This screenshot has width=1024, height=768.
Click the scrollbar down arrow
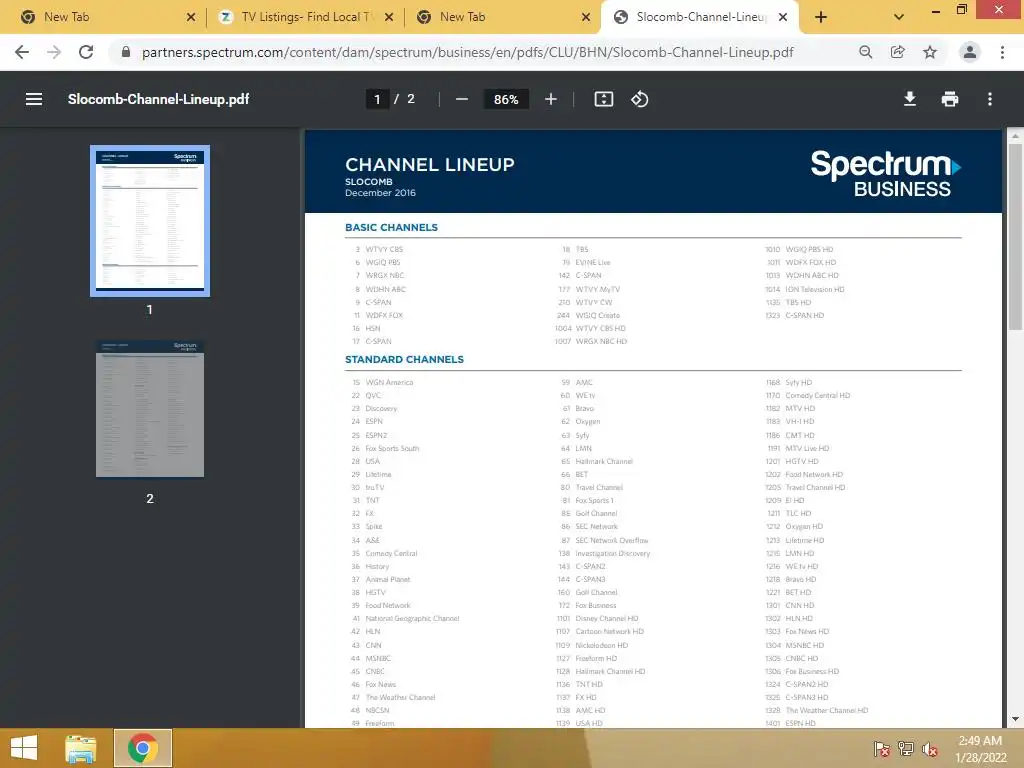(1015, 719)
